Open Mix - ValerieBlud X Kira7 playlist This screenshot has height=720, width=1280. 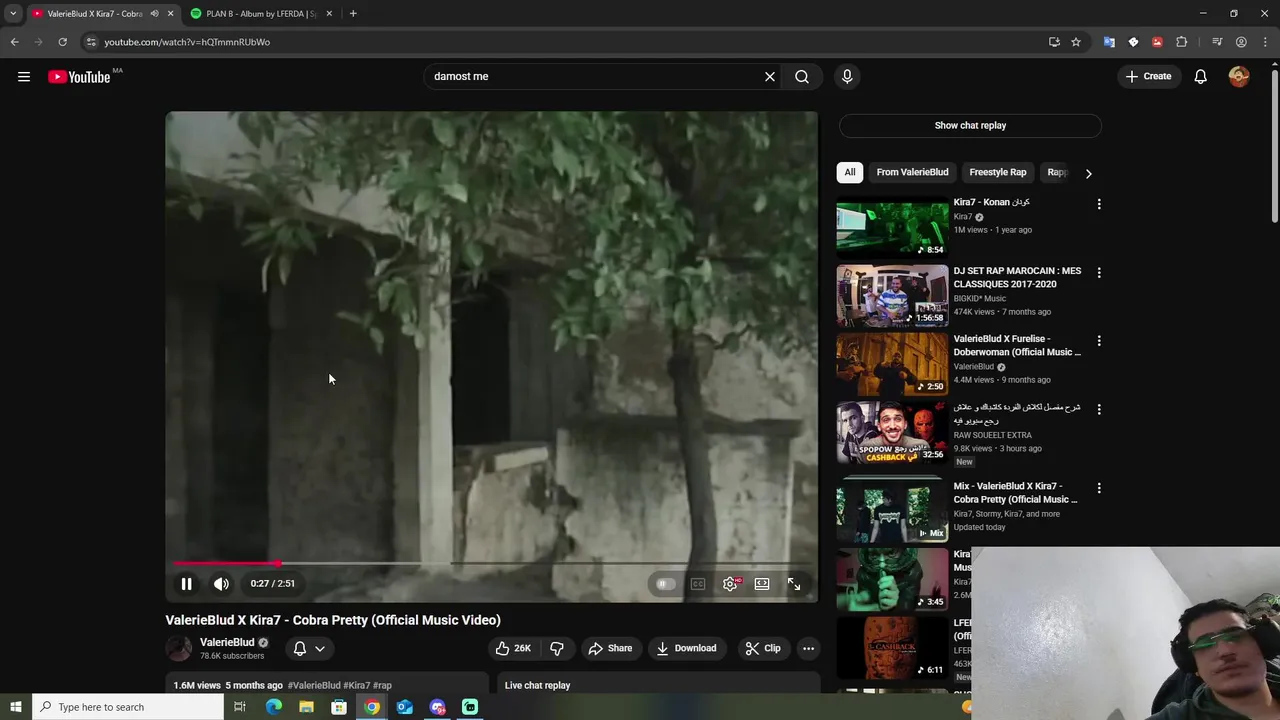892,510
